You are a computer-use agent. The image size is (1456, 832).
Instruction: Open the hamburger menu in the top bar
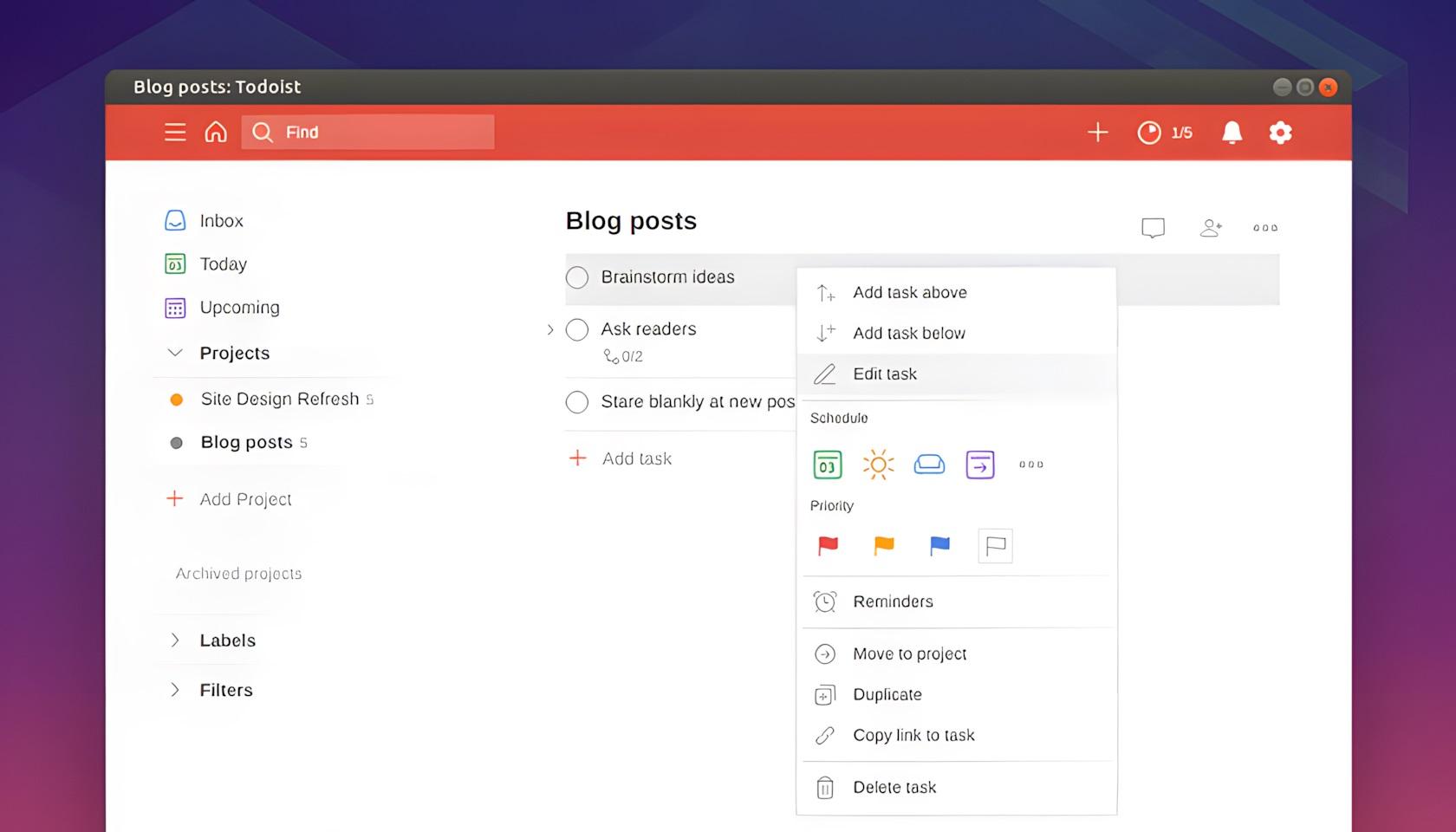175,132
